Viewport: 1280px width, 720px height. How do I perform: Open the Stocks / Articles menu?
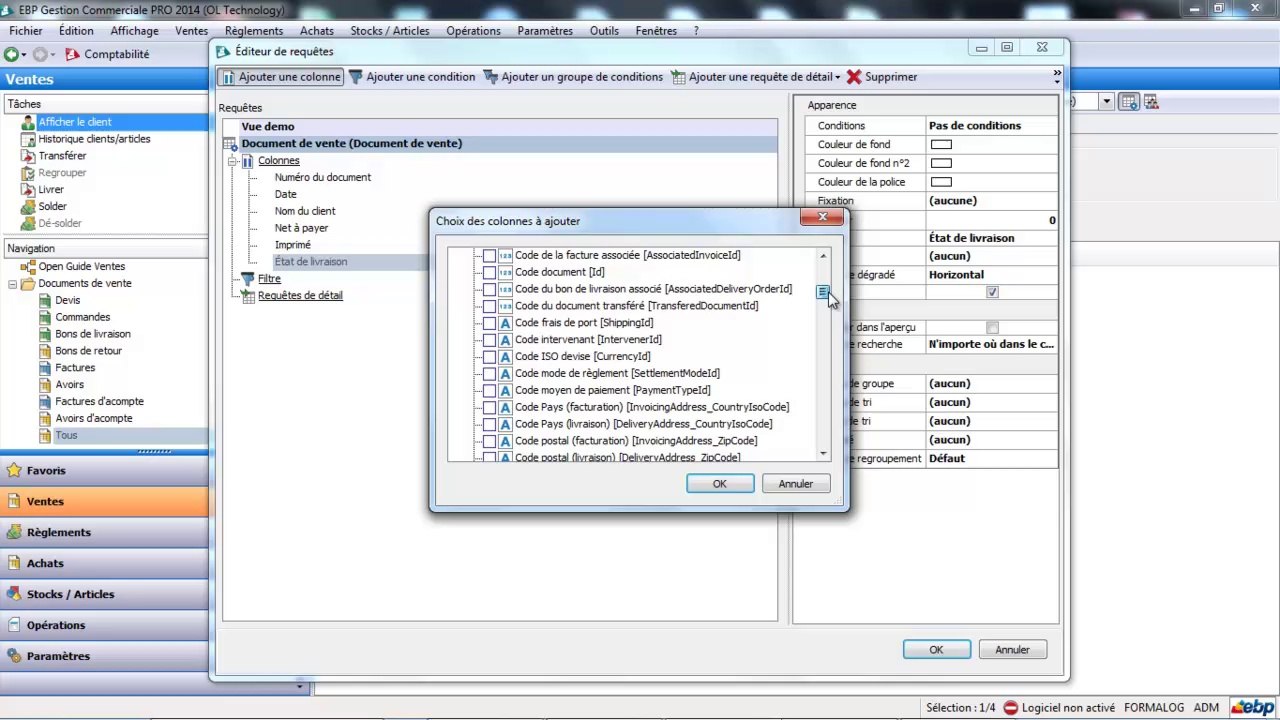(390, 31)
